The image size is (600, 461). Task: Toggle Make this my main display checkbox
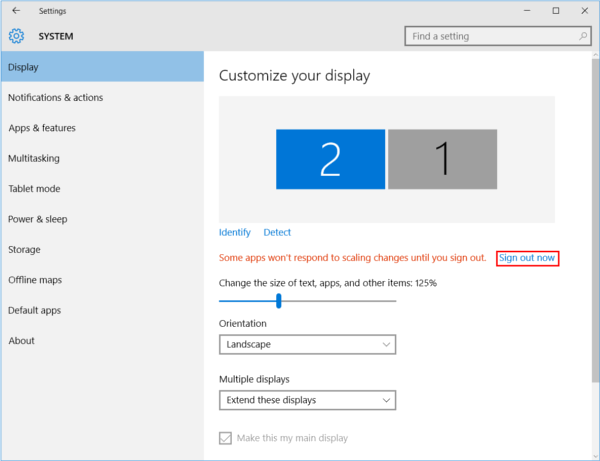[225, 438]
